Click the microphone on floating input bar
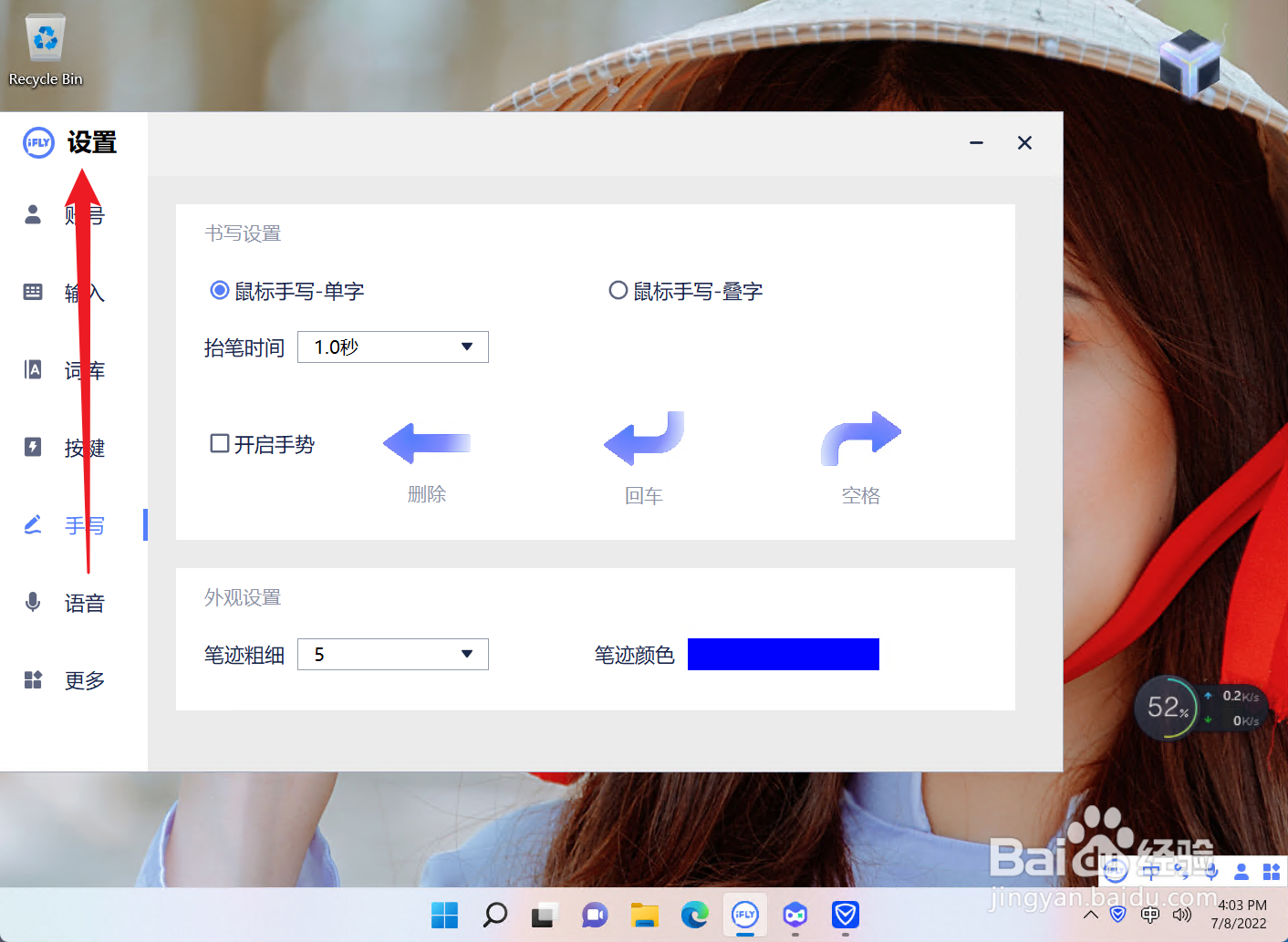Screen dimensions: 1288x942 [1212, 872]
